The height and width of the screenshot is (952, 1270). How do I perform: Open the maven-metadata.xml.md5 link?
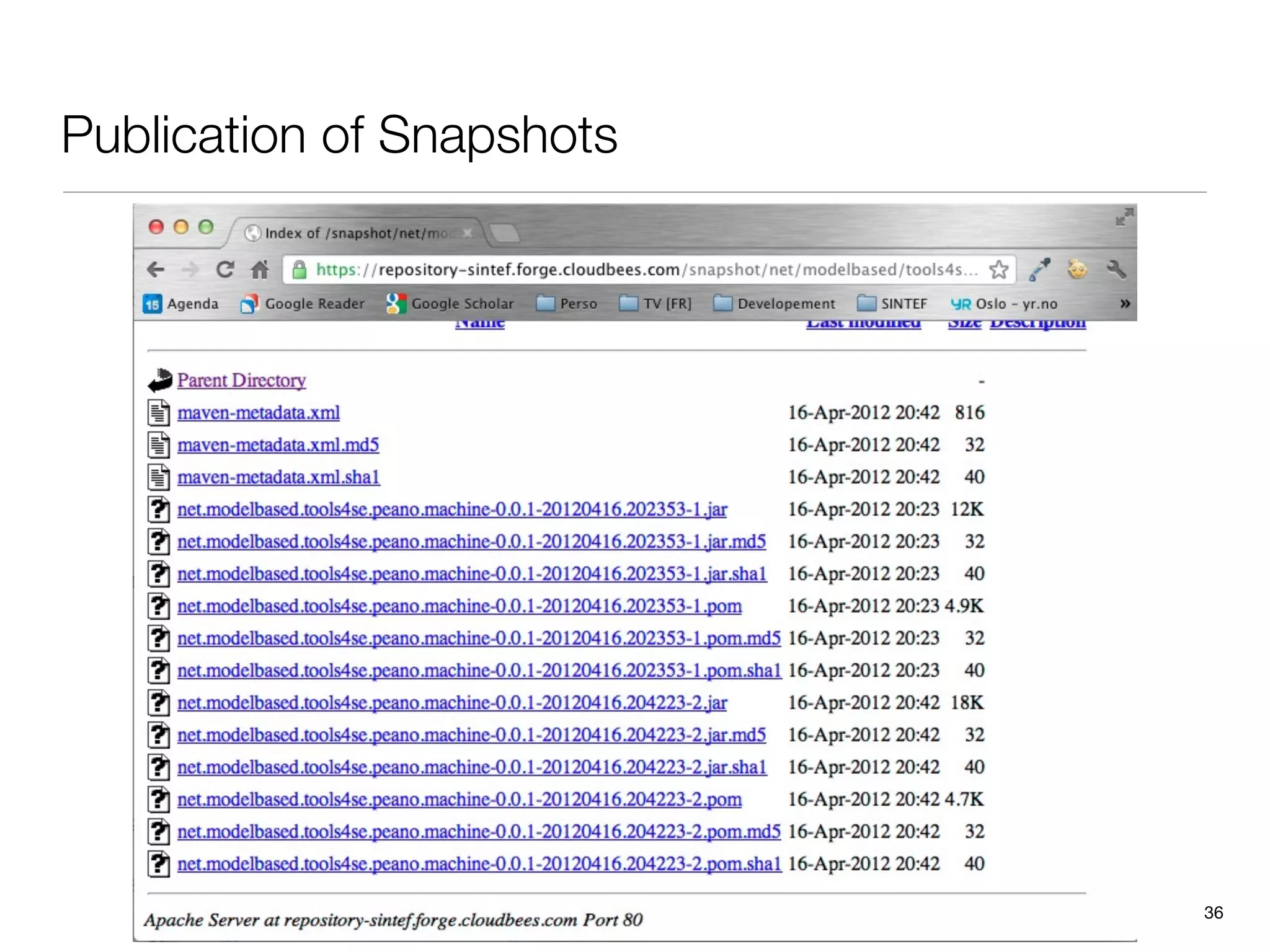(278, 445)
